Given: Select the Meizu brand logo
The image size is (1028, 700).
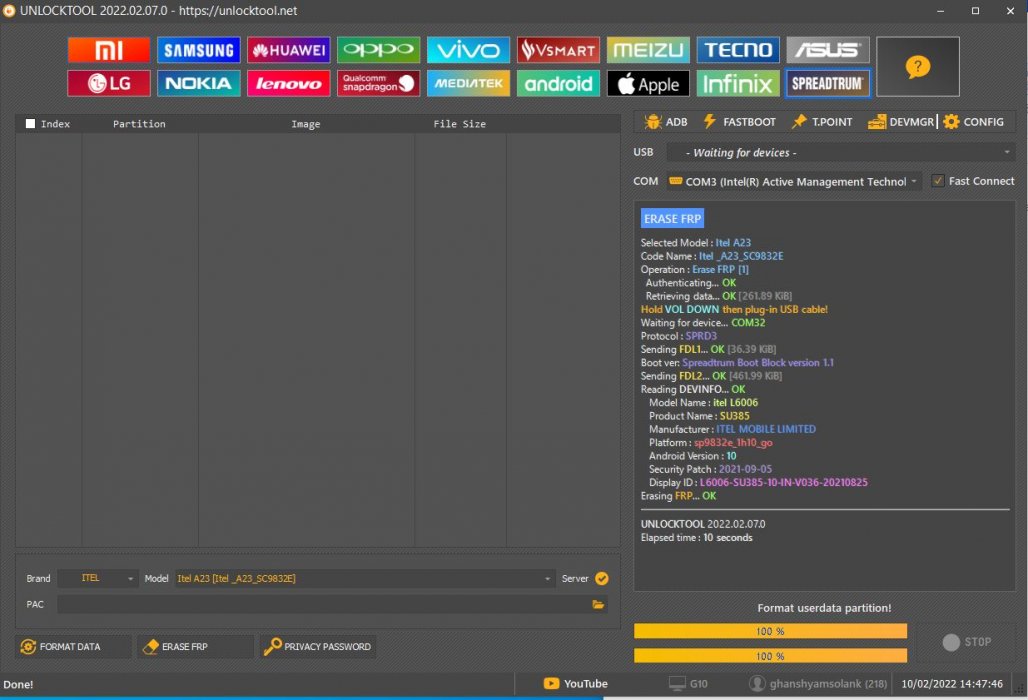Looking at the screenshot, I should (x=648, y=50).
